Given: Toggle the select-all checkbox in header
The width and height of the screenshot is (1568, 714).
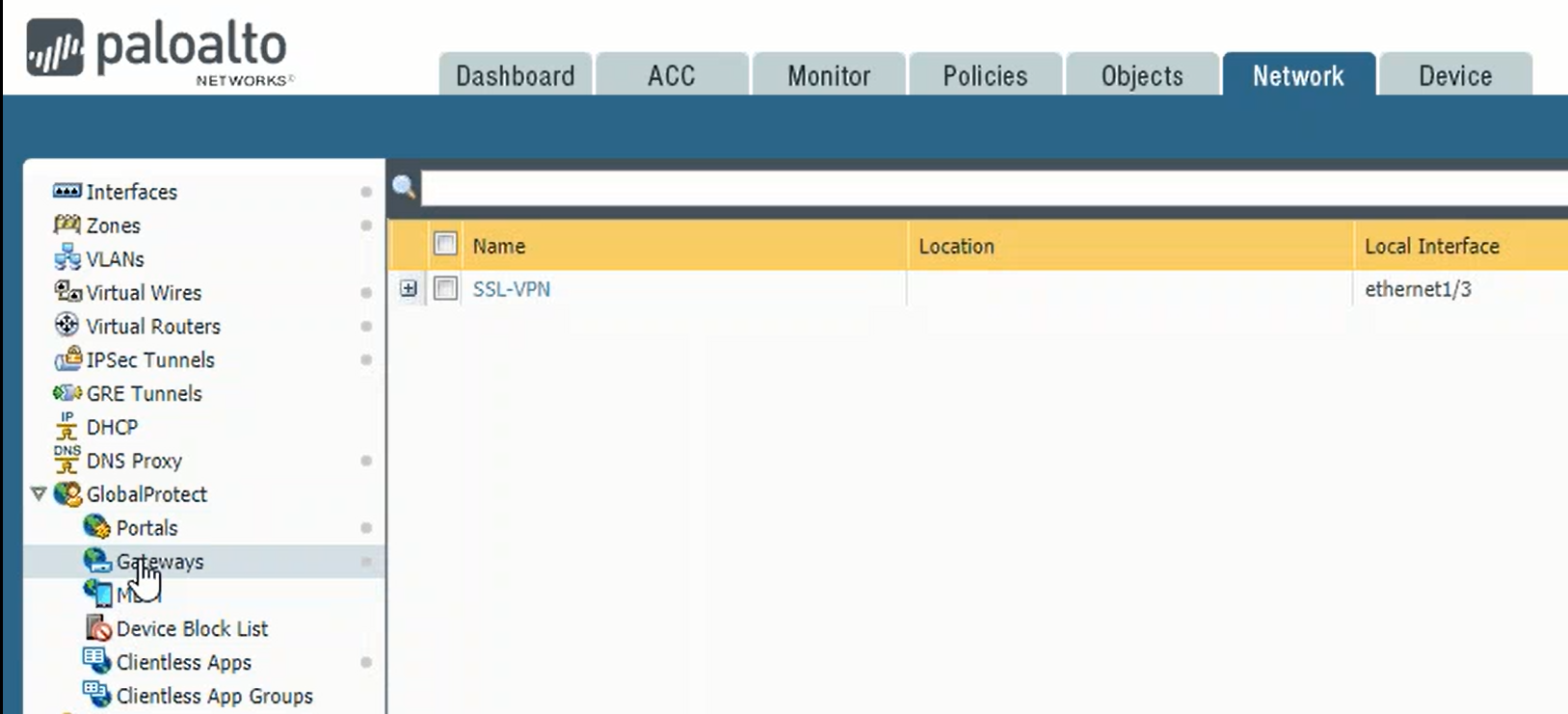Looking at the screenshot, I should [x=445, y=245].
